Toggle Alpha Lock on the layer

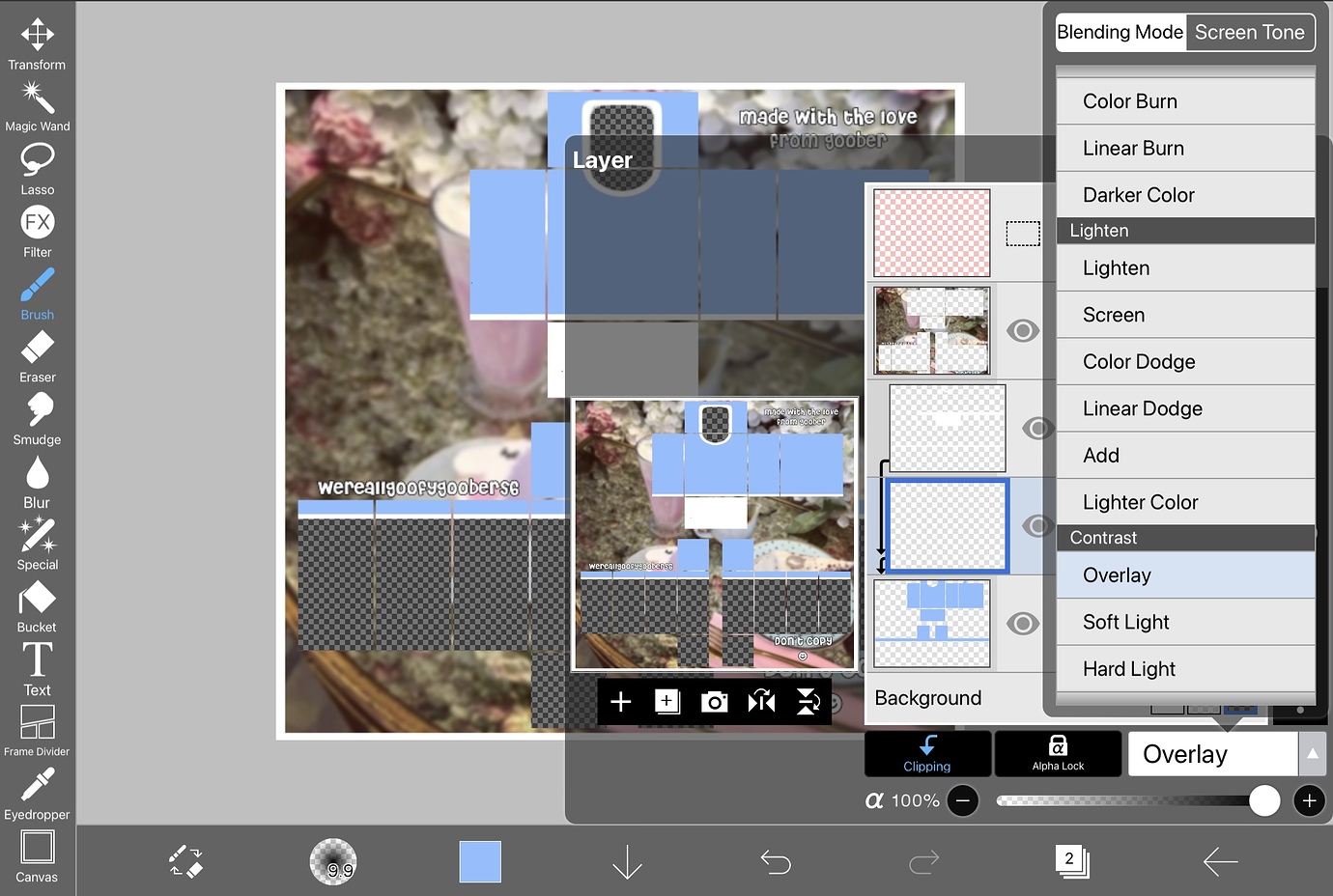[x=1058, y=753]
